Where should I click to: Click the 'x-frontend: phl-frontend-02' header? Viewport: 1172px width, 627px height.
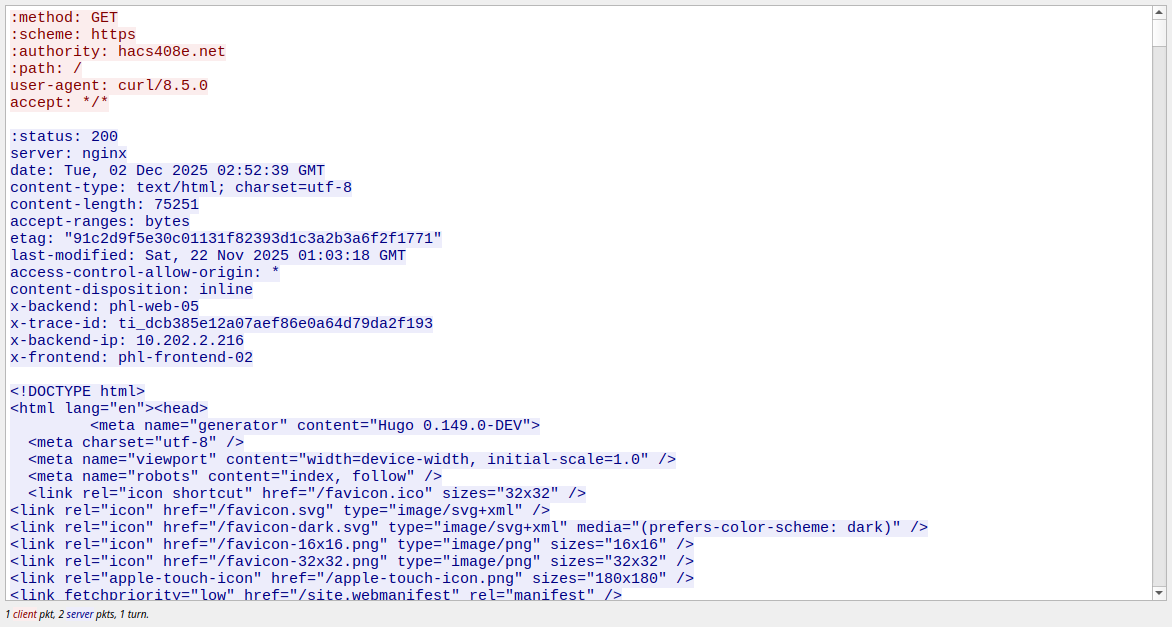coord(131,357)
